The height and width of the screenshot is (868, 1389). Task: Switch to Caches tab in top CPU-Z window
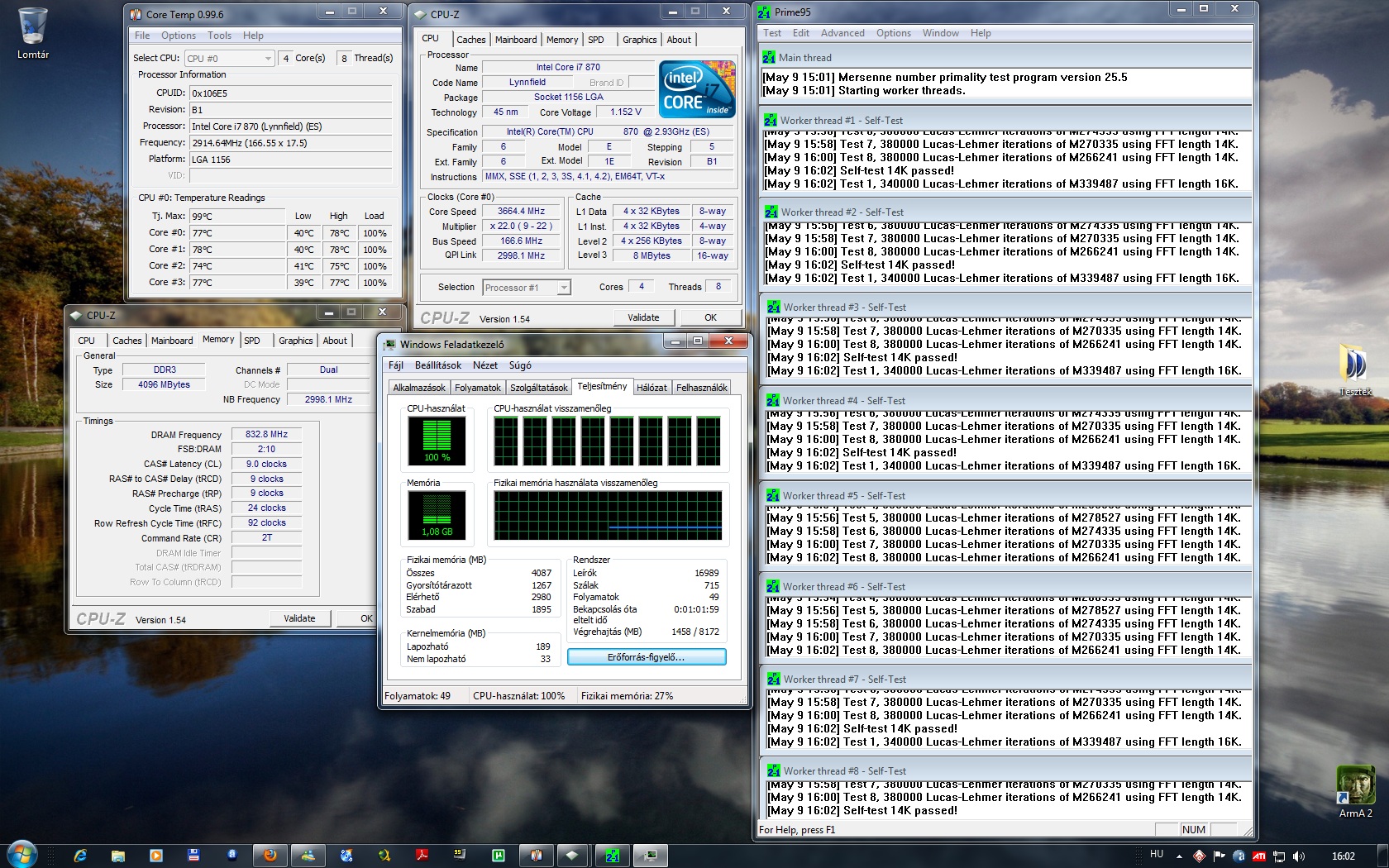pyautogui.click(x=471, y=40)
